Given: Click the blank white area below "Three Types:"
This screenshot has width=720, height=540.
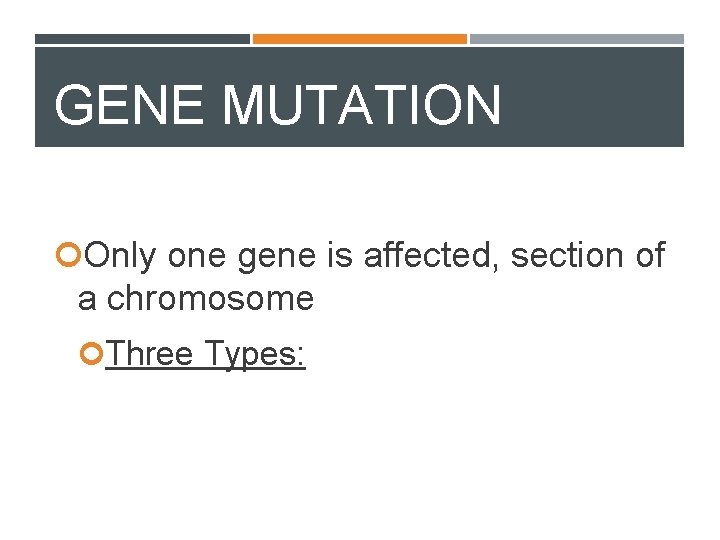Looking at the screenshot, I should coord(360,450).
